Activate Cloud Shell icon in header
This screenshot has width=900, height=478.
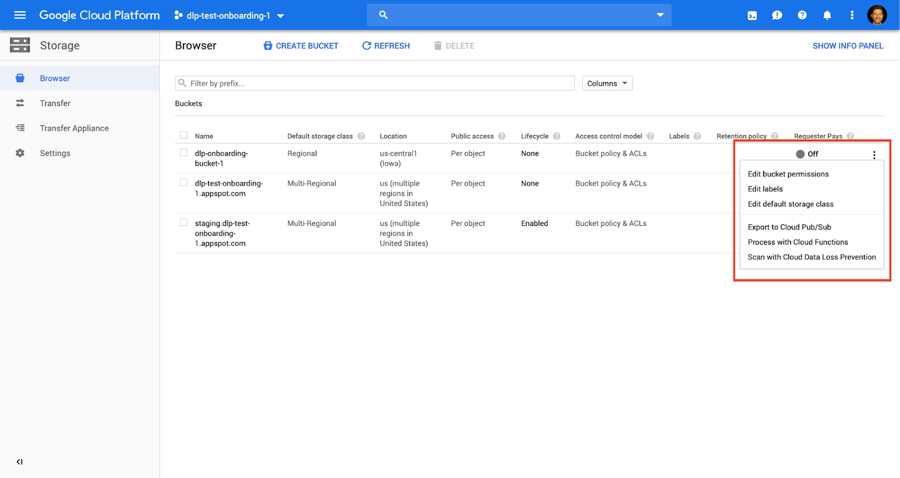pyautogui.click(x=752, y=15)
